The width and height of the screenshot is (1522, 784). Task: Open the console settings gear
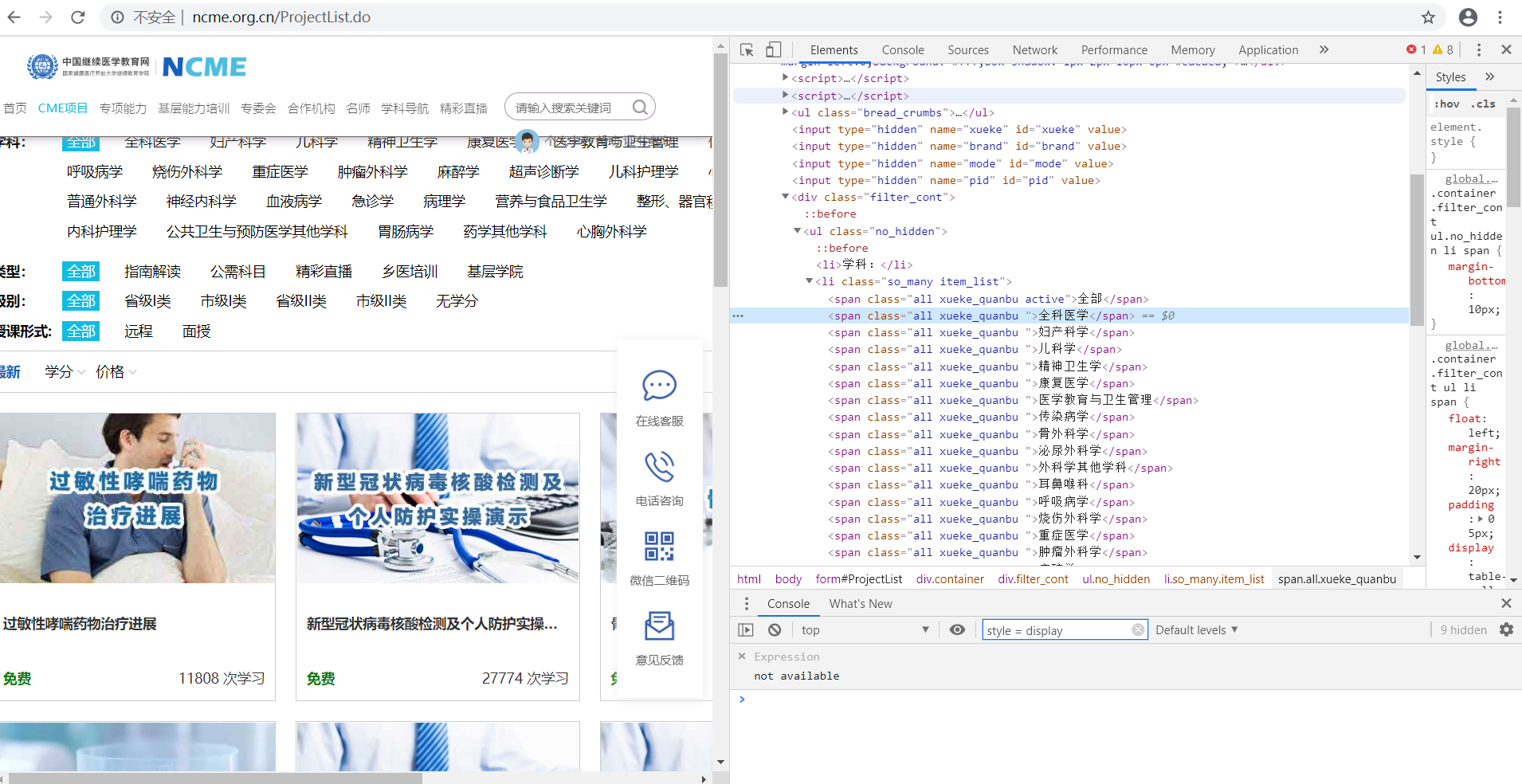point(1506,629)
